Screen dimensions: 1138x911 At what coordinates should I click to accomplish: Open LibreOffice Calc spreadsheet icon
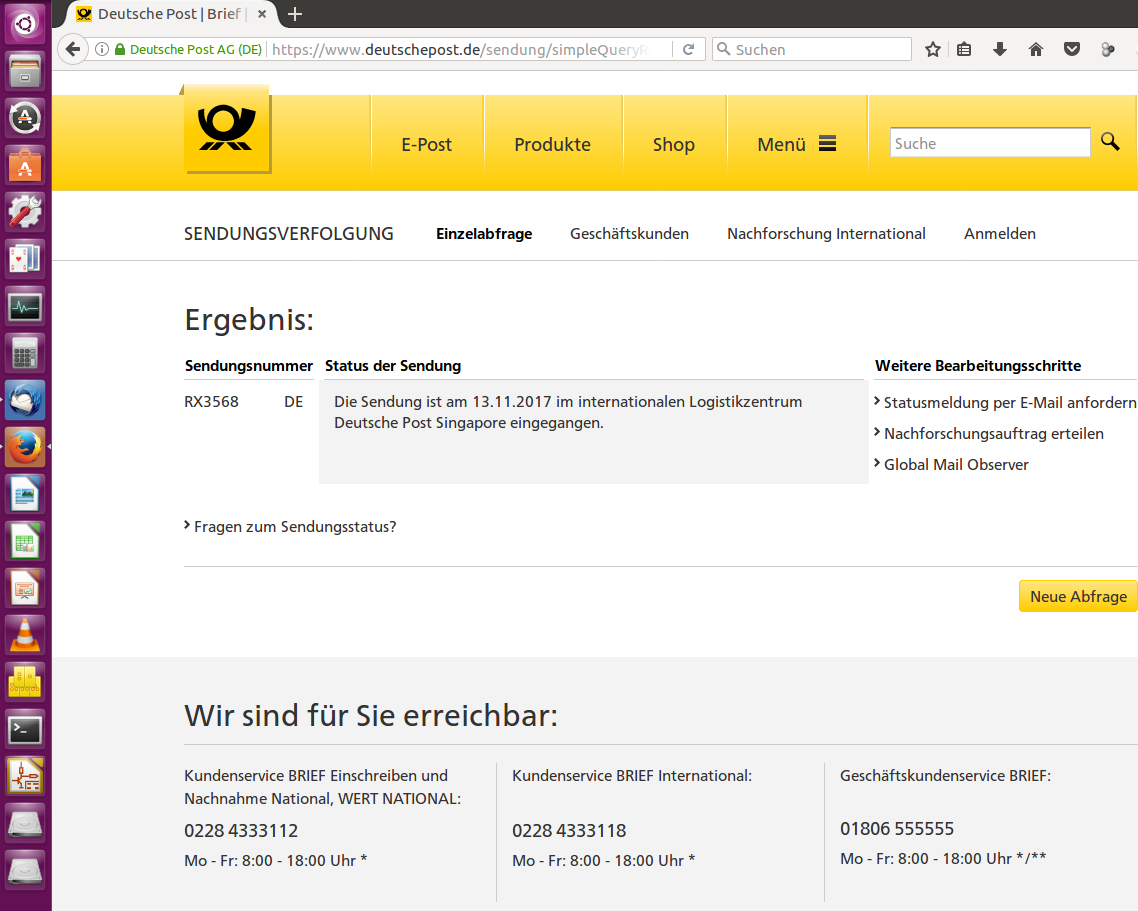coord(25,542)
